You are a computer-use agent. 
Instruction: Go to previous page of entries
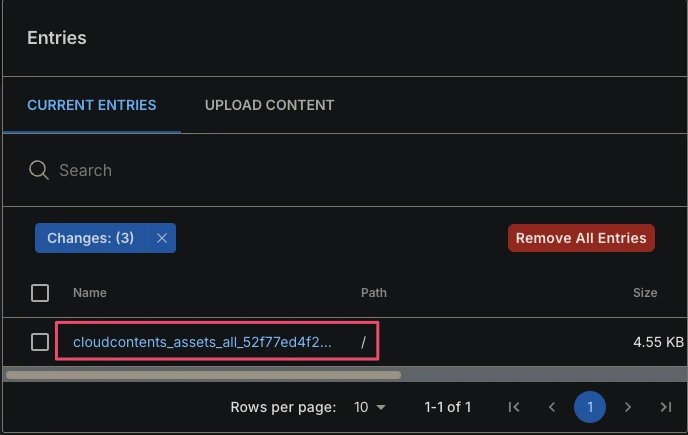pos(552,407)
